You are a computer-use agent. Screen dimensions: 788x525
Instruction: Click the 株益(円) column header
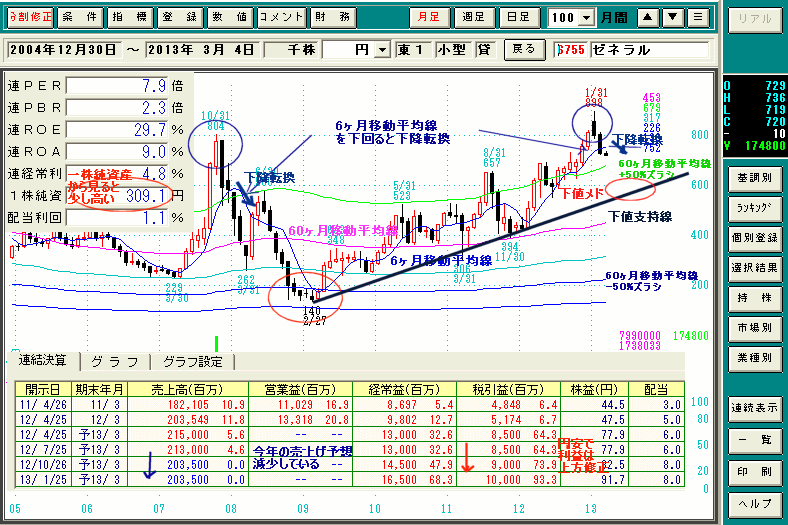click(x=594, y=389)
